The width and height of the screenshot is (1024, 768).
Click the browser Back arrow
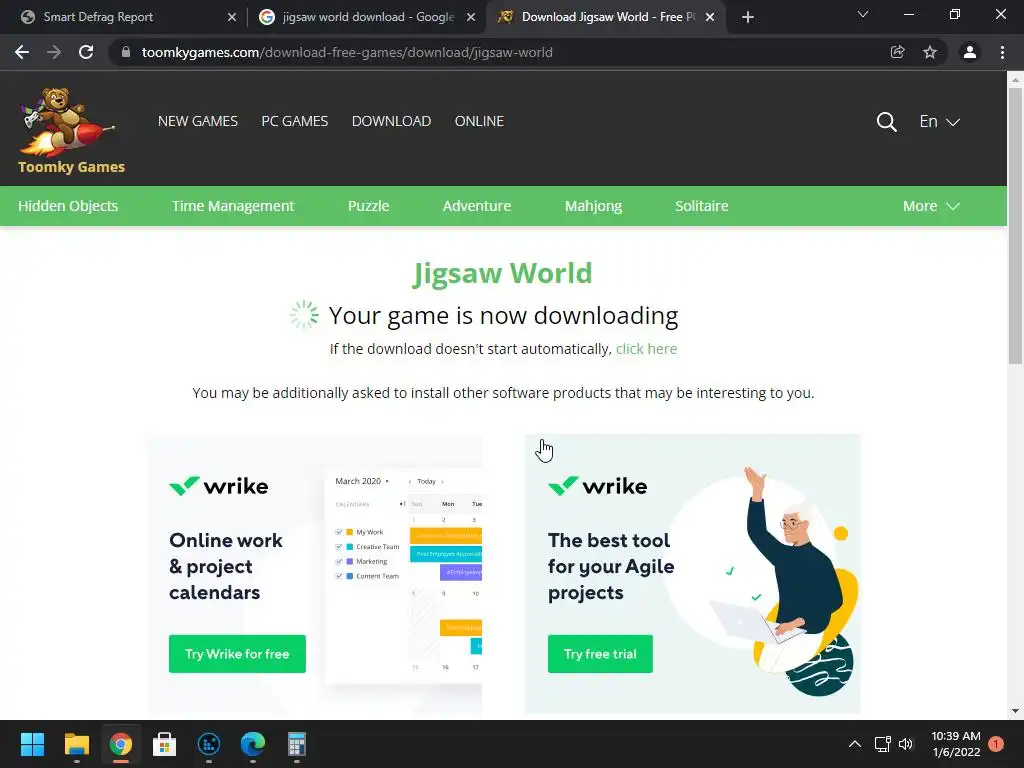click(x=22, y=52)
